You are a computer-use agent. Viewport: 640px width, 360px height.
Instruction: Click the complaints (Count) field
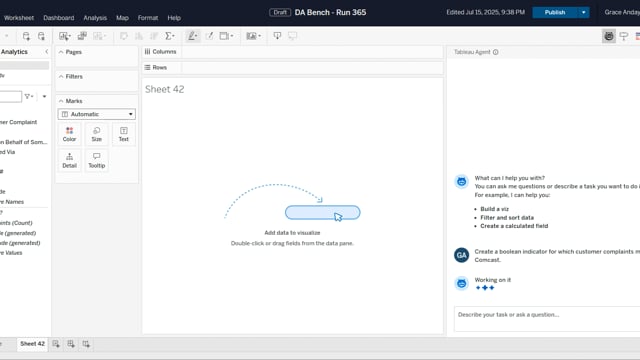coord(16,223)
